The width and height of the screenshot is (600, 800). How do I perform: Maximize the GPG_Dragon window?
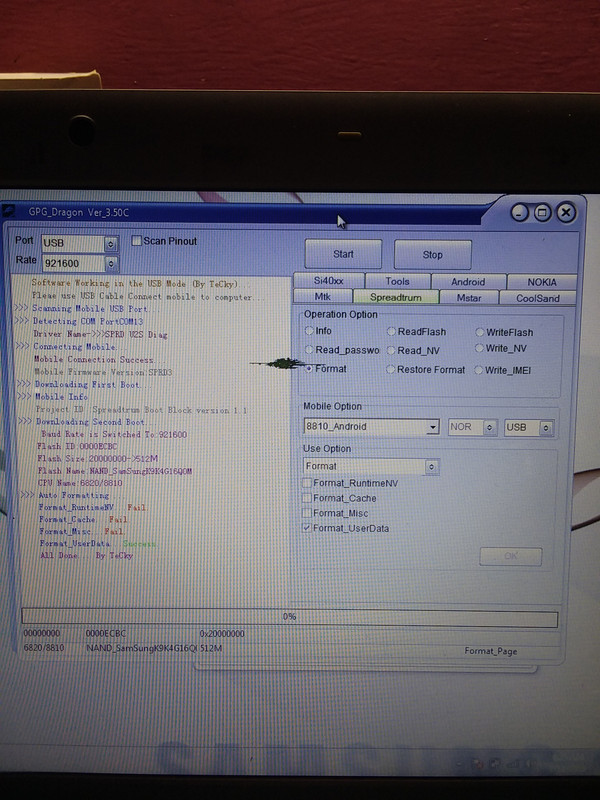click(x=542, y=212)
